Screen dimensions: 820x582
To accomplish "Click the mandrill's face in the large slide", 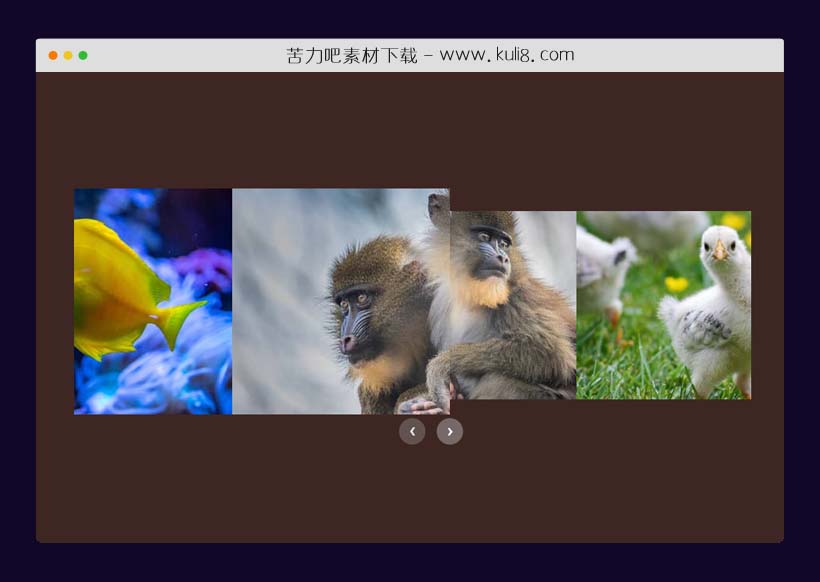I will point(356,315).
